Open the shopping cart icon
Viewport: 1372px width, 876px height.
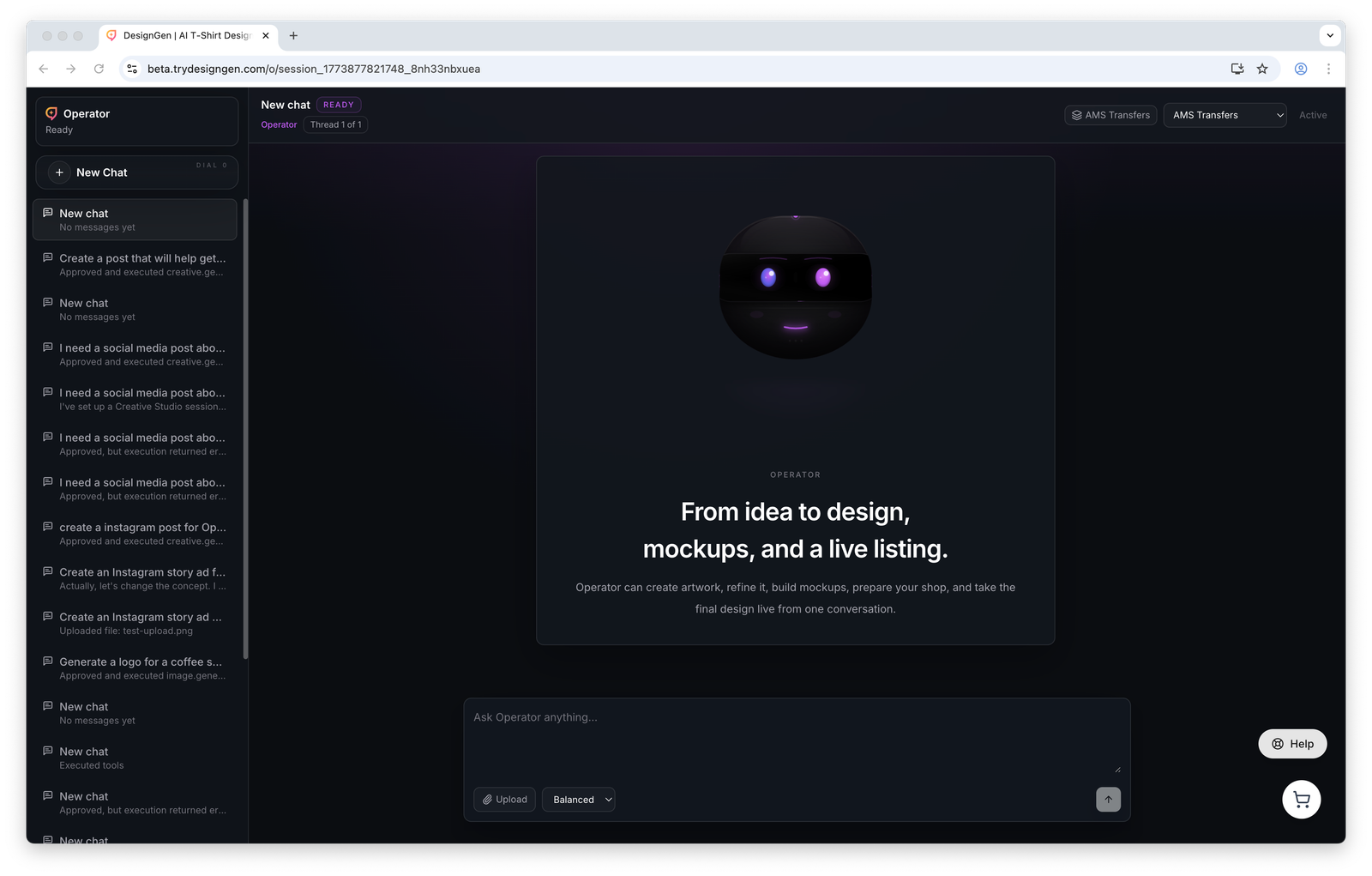[x=1301, y=799]
